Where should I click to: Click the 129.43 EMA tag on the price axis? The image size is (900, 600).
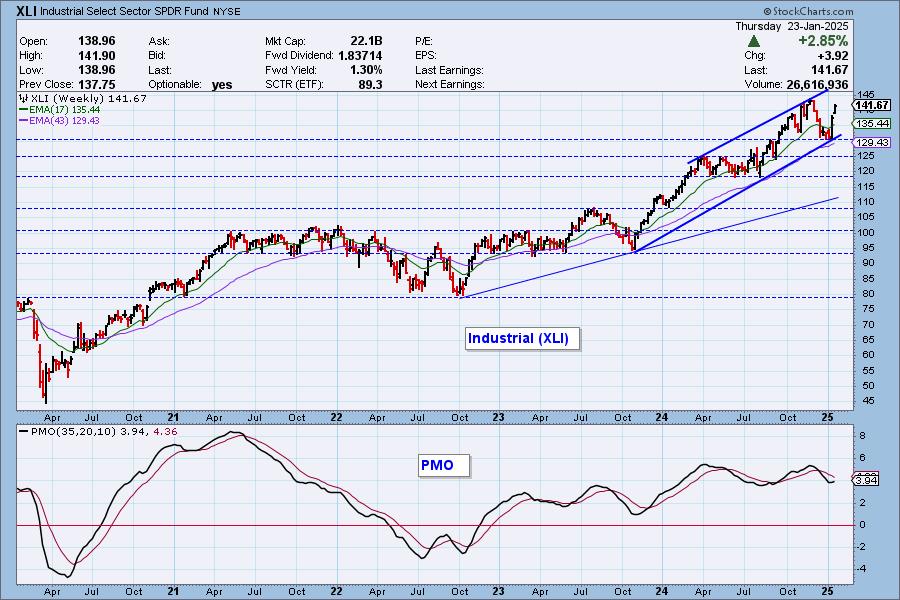[872, 142]
